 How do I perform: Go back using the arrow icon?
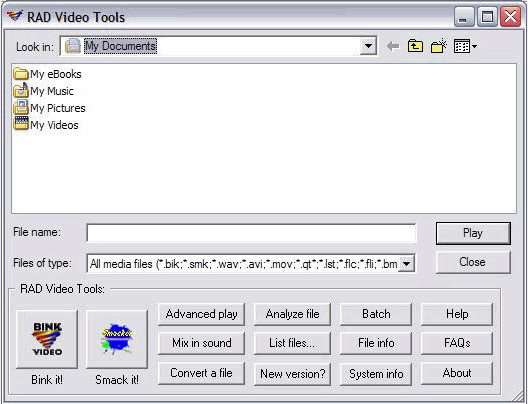click(x=393, y=46)
